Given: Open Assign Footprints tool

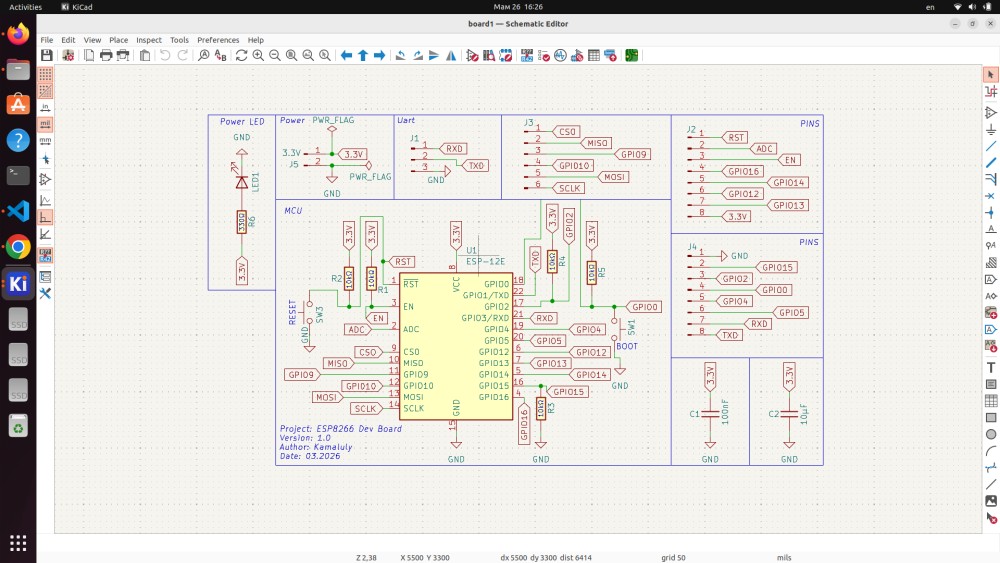Looking at the screenshot, I should click(x=577, y=55).
